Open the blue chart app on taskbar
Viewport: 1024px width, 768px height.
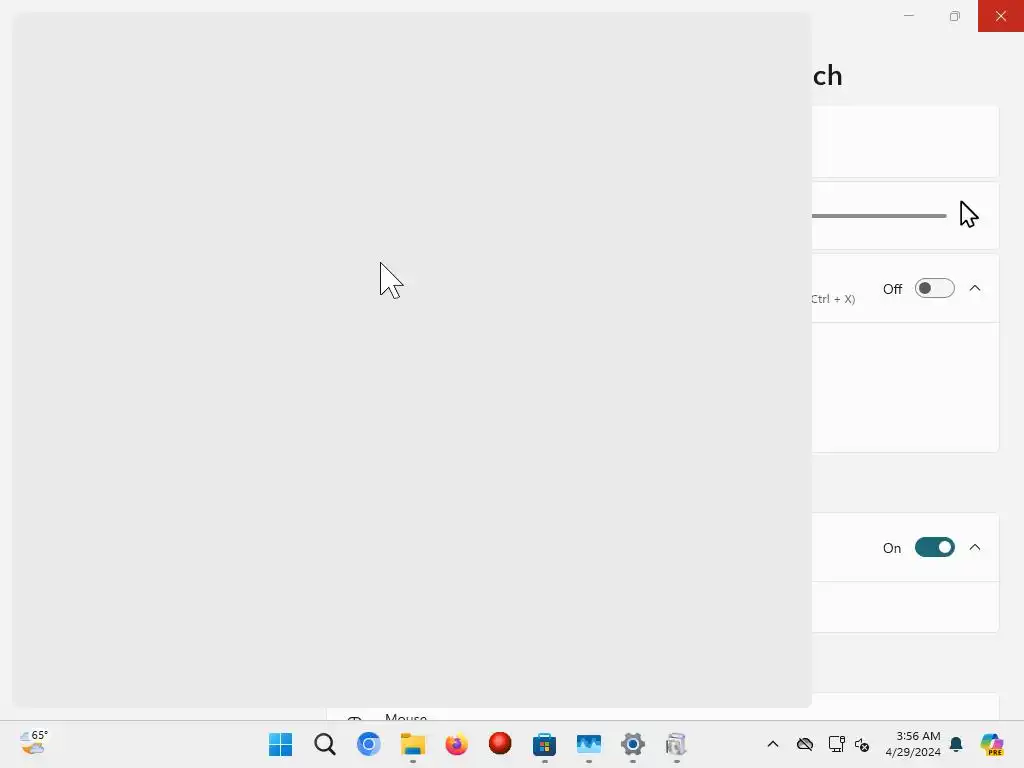point(588,744)
